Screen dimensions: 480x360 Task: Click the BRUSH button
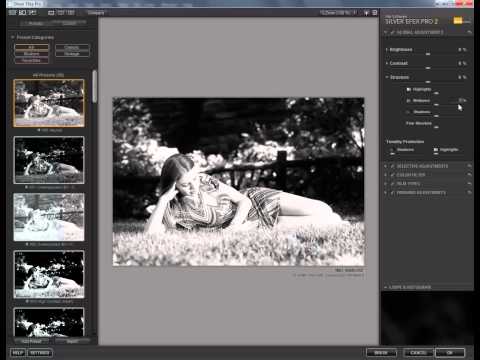click(x=381, y=352)
